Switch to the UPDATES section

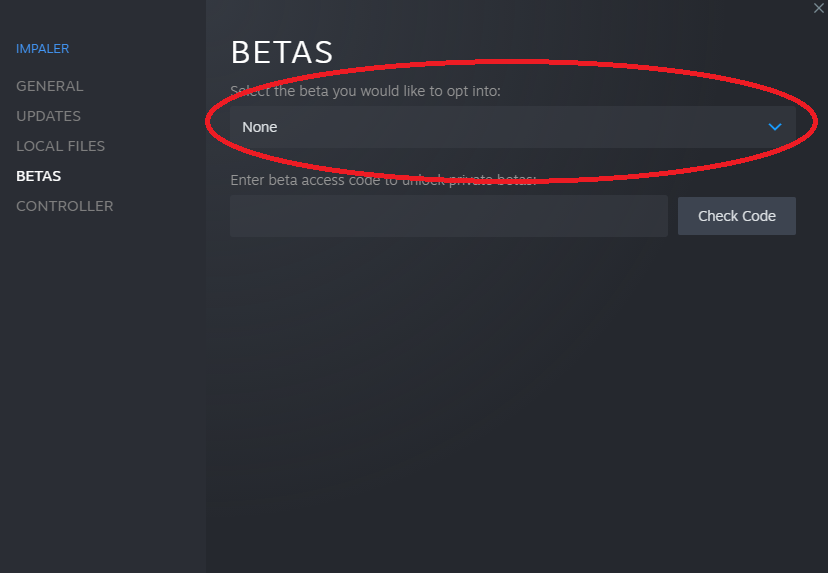coord(49,116)
